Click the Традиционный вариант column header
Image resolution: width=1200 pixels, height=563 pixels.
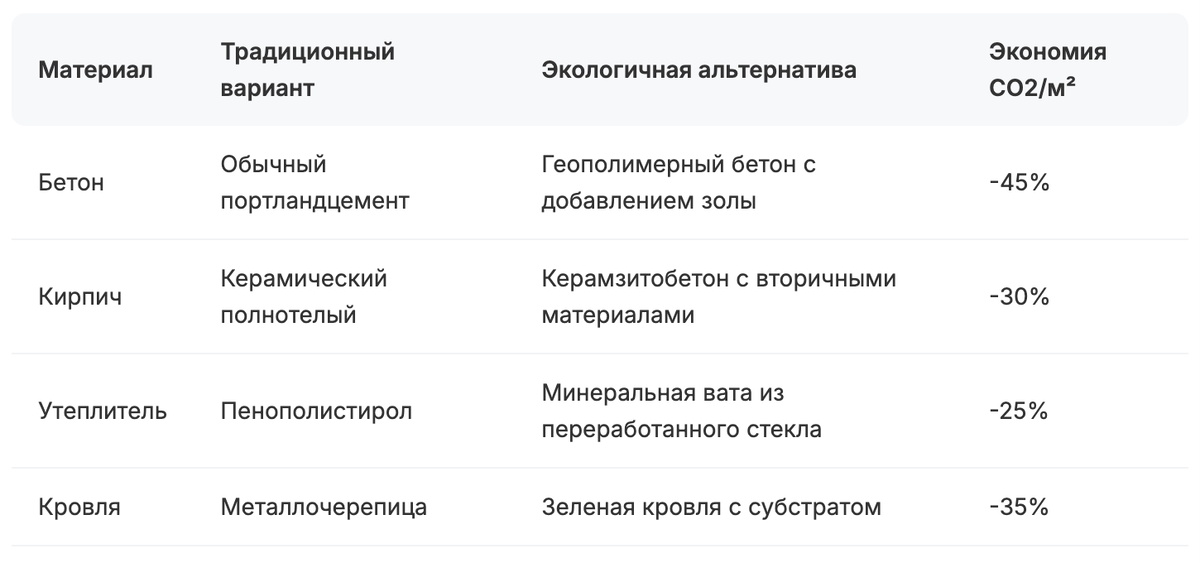pyautogui.click(x=308, y=70)
